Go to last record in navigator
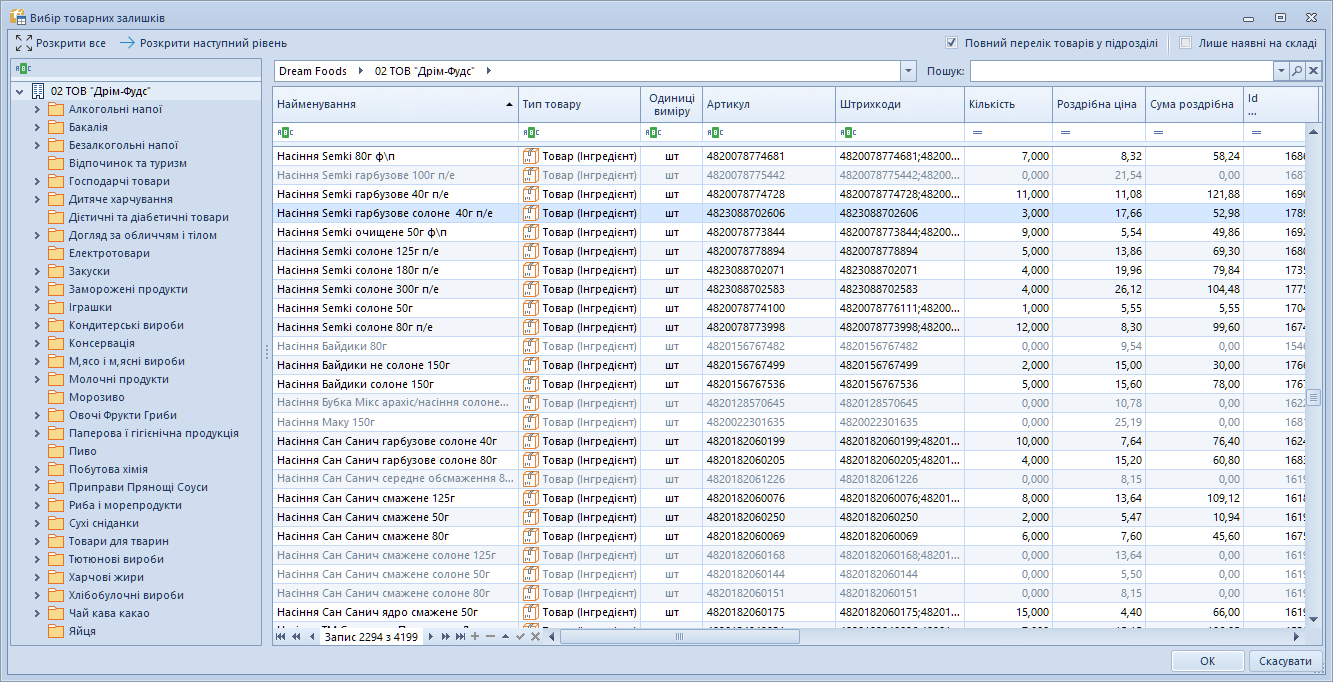 (460, 636)
